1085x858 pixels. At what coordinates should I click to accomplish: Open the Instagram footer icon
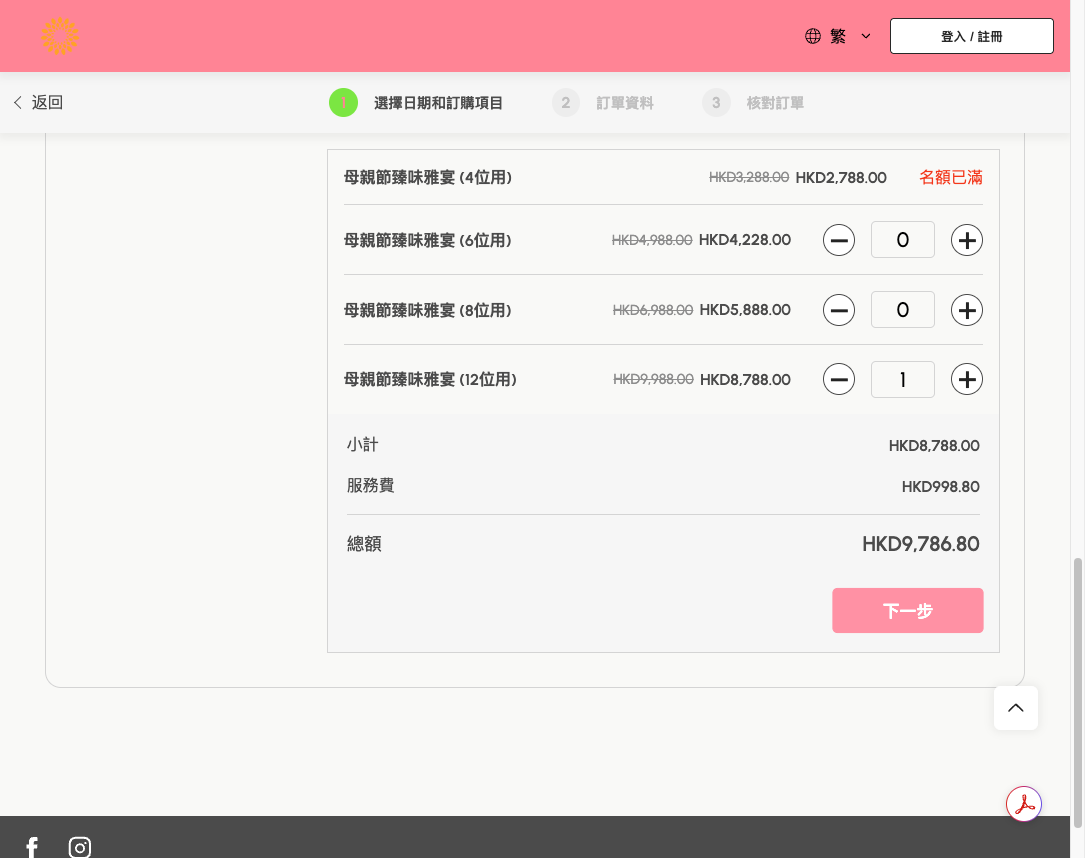pyautogui.click(x=80, y=848)
